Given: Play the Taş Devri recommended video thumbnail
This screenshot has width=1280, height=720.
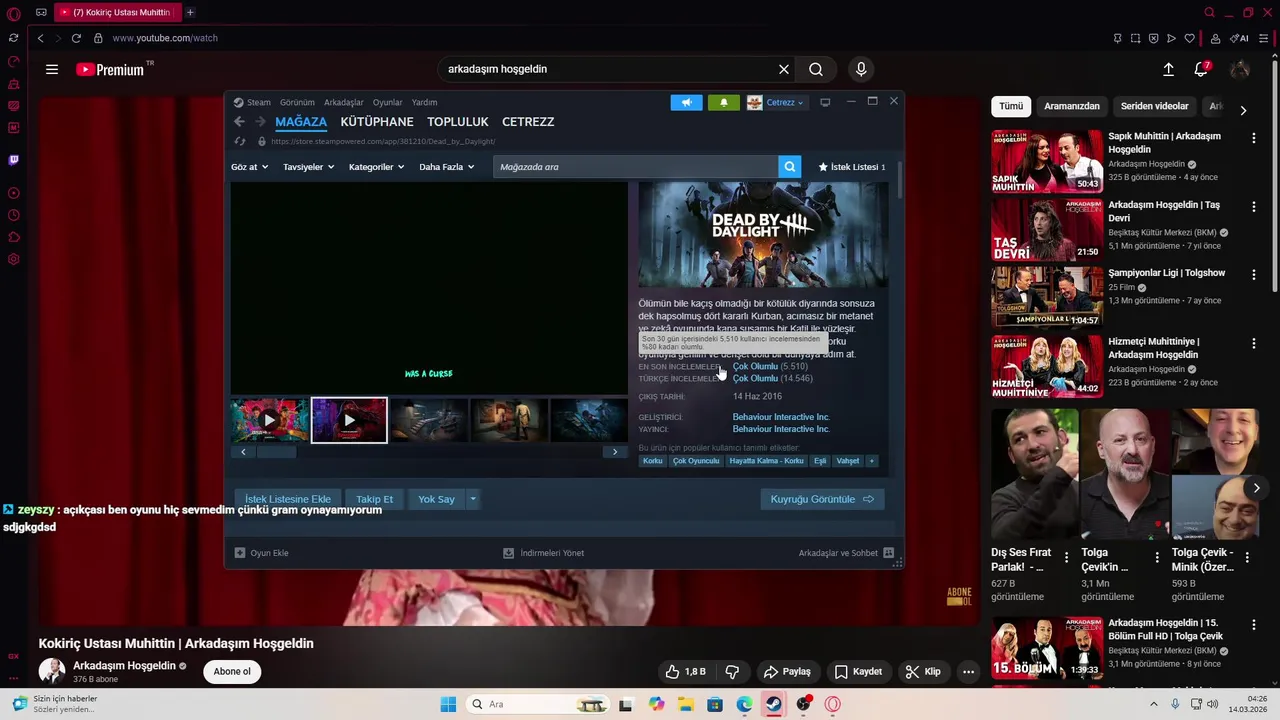Looking at the screenshot, I should [x=1047, y=230].
